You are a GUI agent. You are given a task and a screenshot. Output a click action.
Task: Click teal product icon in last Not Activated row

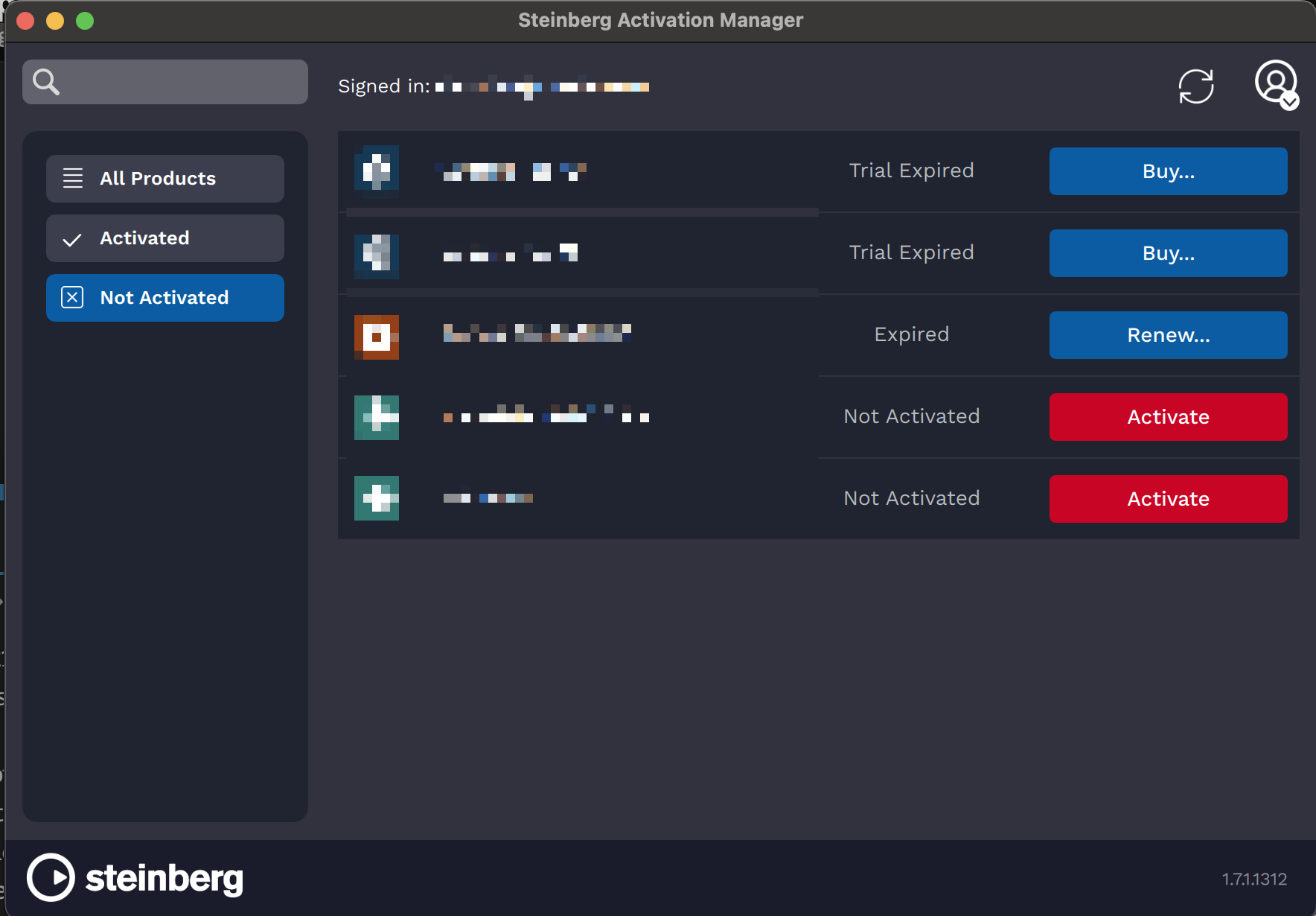(377, 498)
